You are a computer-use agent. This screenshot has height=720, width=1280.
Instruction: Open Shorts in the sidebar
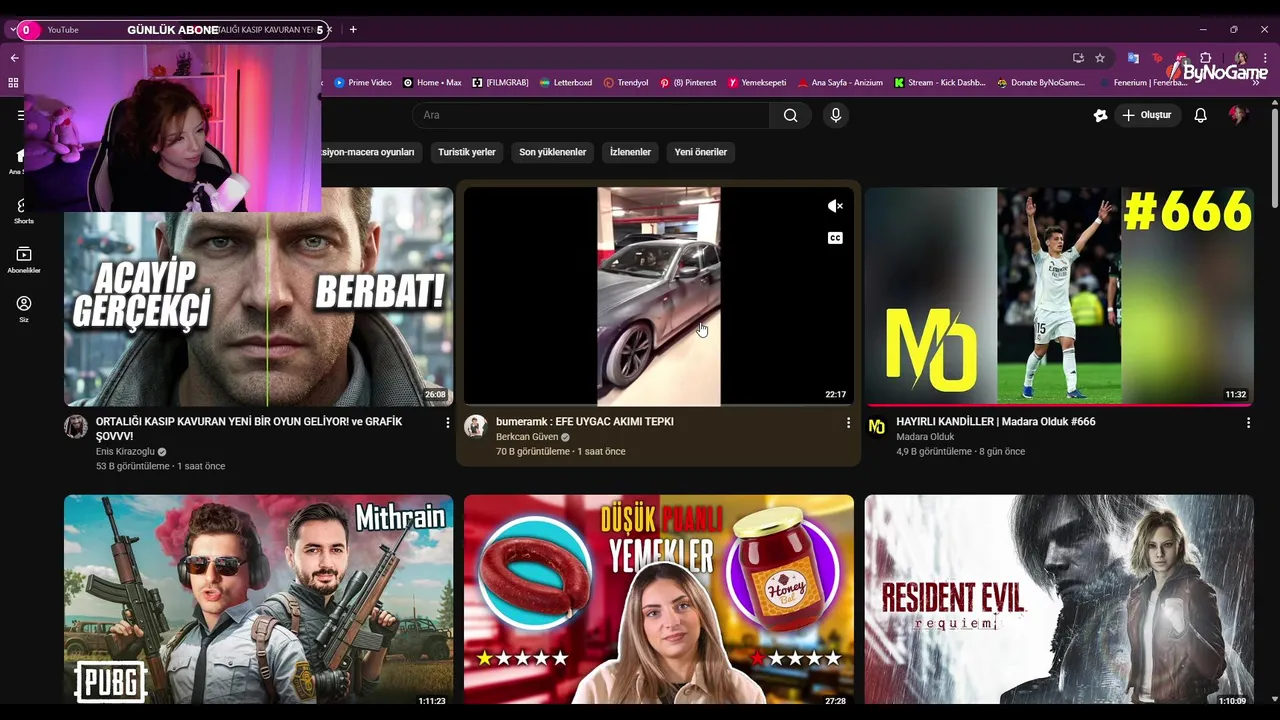pos(24,211)
